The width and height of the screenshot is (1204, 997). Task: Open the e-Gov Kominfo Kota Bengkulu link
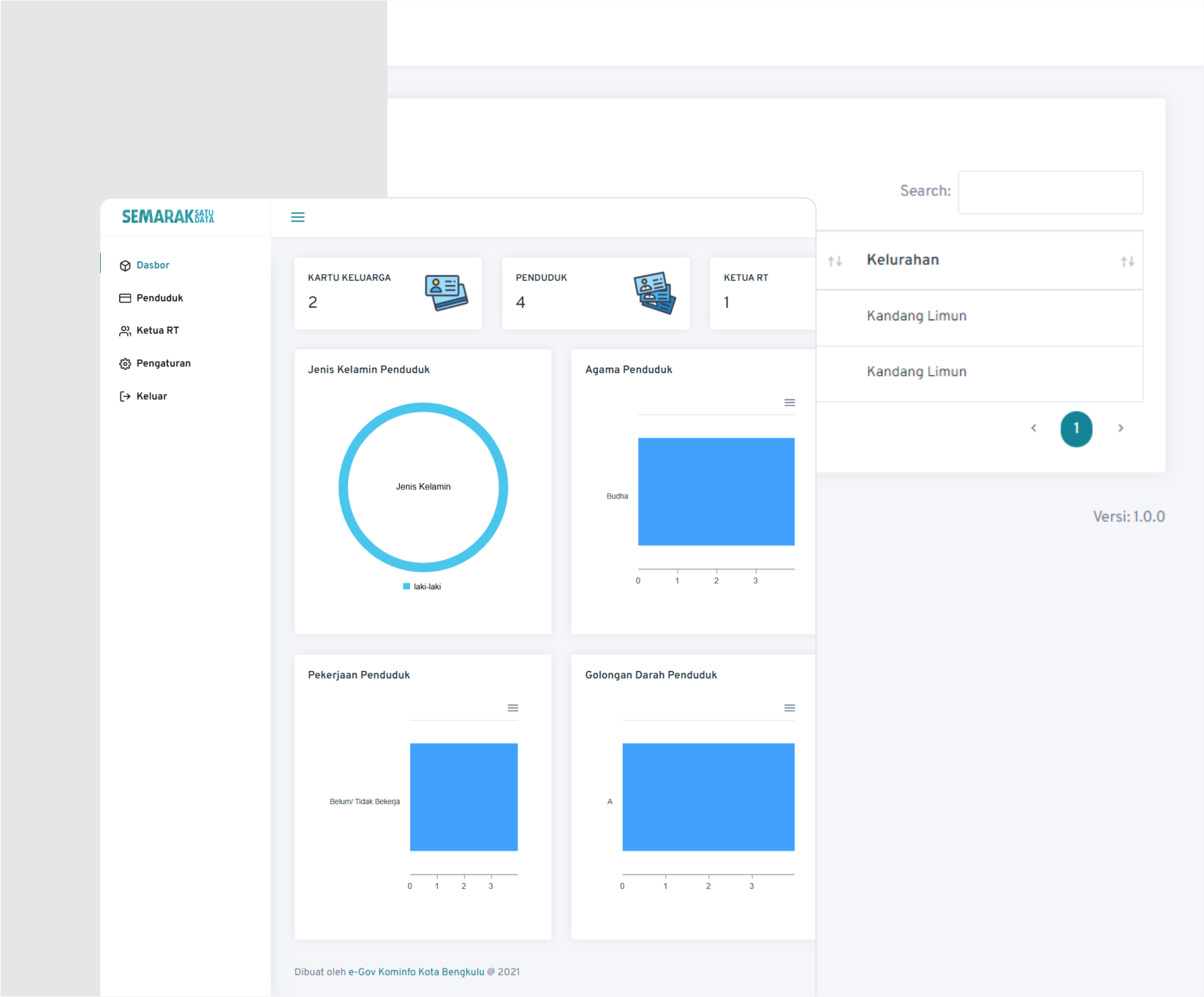pos(416,972)
